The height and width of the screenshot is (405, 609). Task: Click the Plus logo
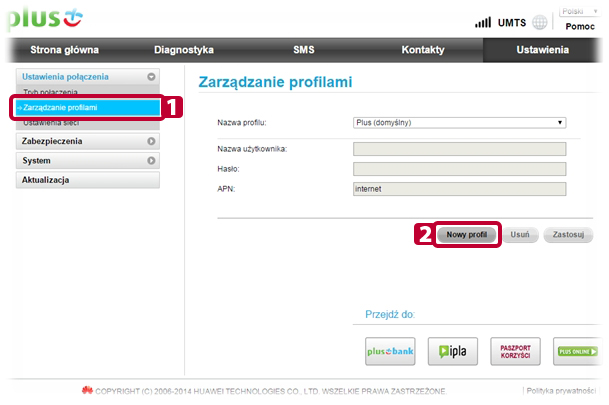click(x=45, y=18)
